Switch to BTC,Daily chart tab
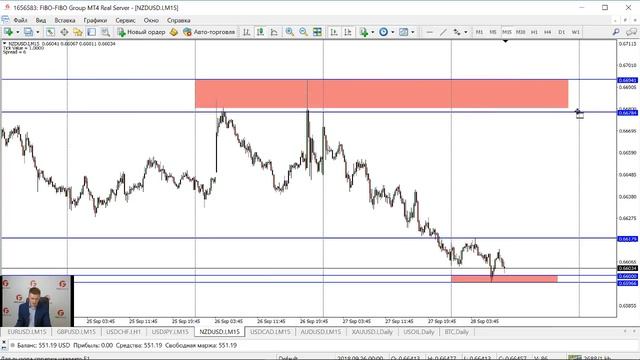The width and height of the screenshot is (640, 360). [456, 332]
